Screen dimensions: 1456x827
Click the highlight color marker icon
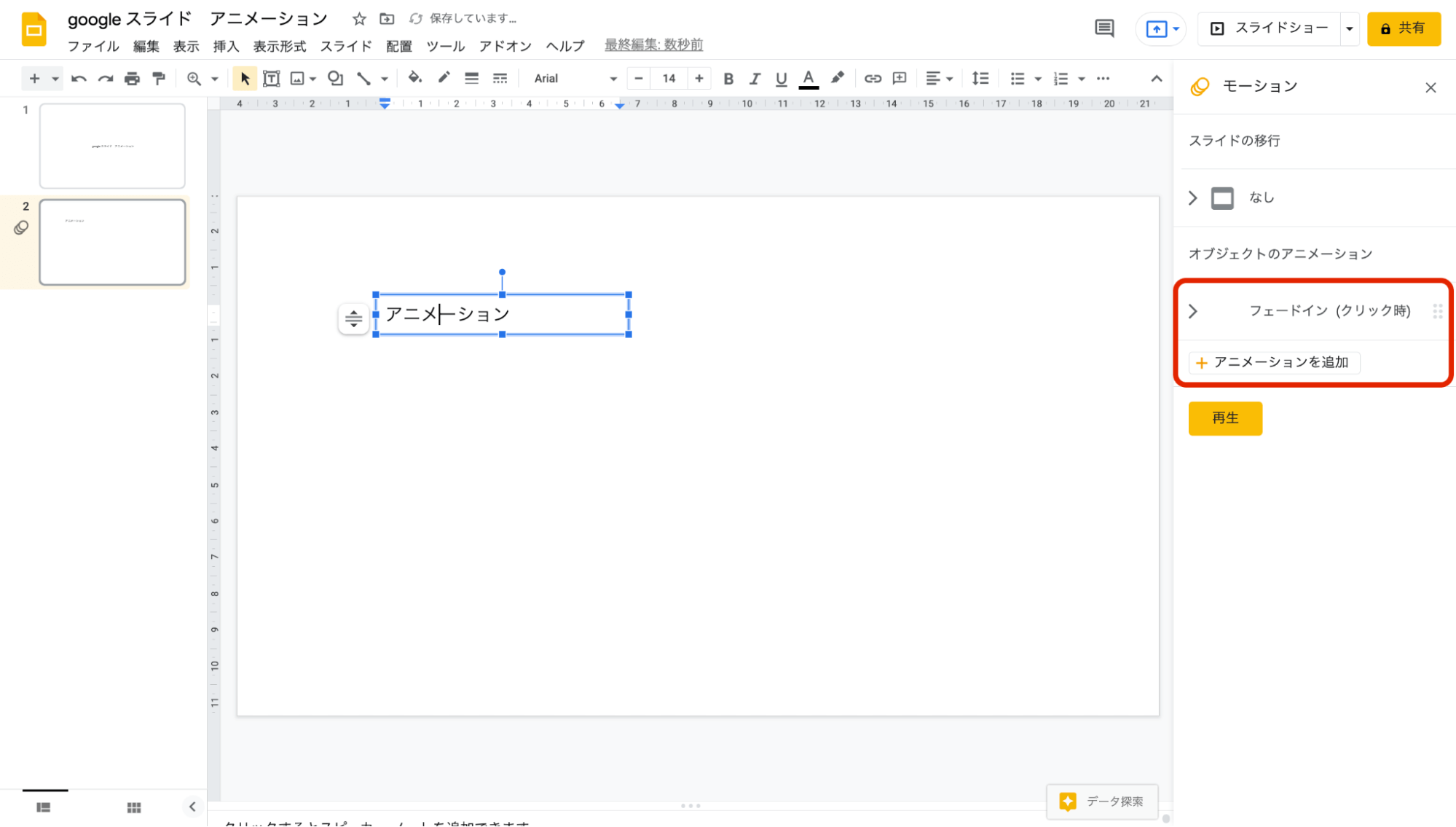[x=838, y=78]
